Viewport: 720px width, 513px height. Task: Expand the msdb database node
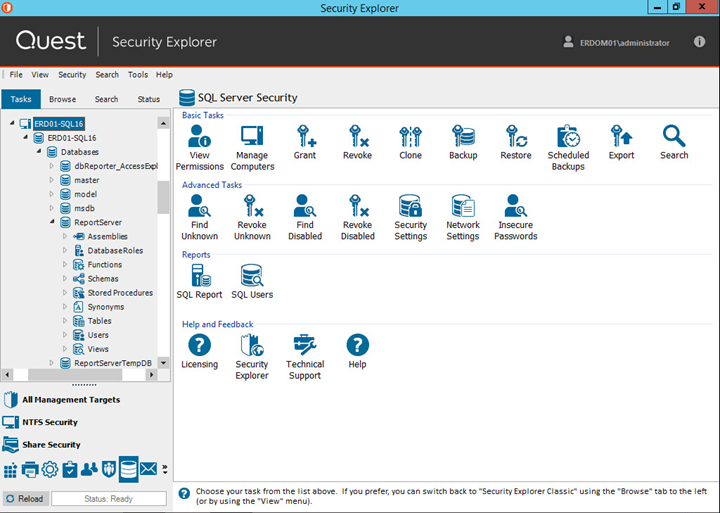point(52,208)
